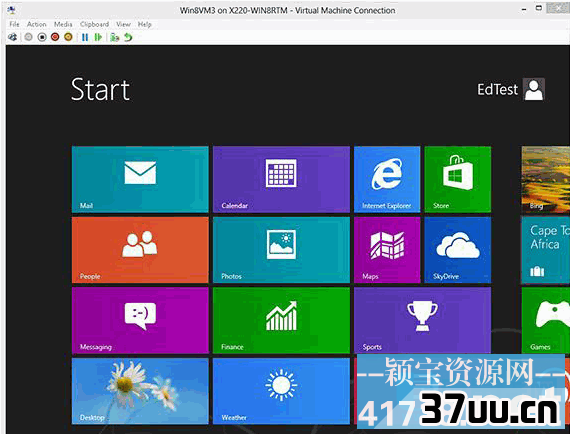Open the Help menu

coord(144,24)
